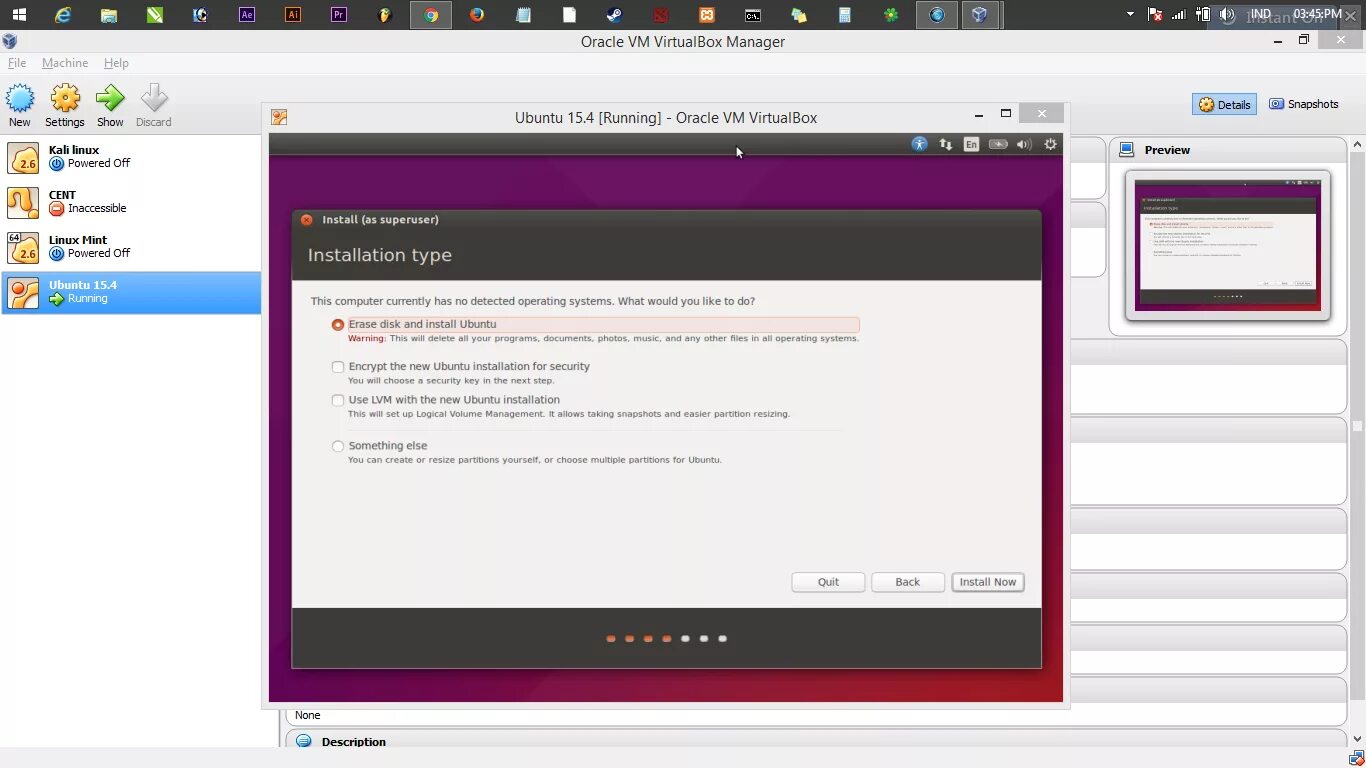Viewport: 1366px width, 768px height.
Task: Open the Ubuntu sound volume indicator
Action: pos(1024,144)
